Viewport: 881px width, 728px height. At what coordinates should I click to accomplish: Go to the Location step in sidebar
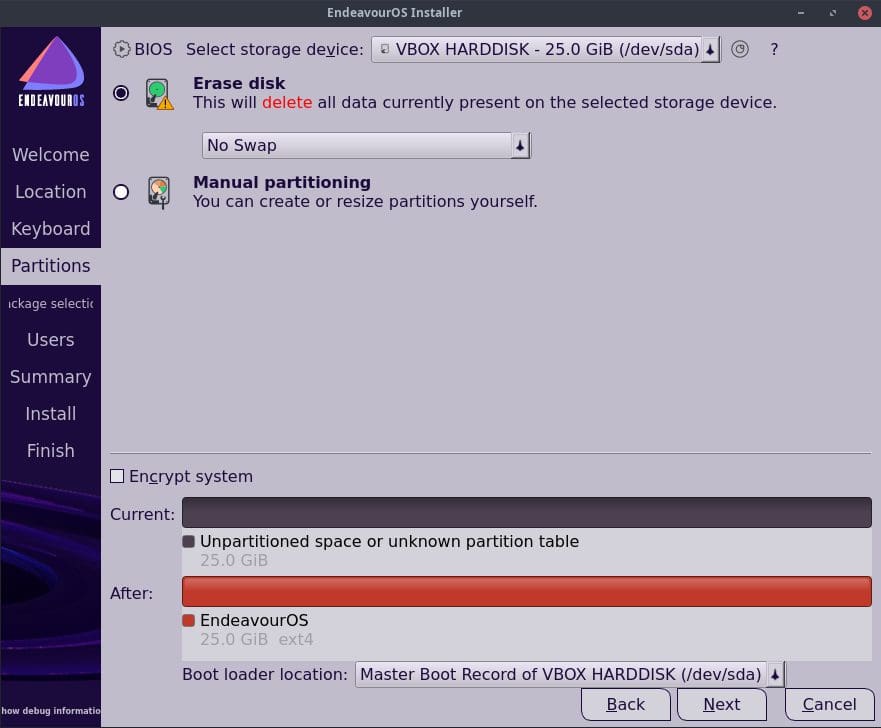coord(51,192)
